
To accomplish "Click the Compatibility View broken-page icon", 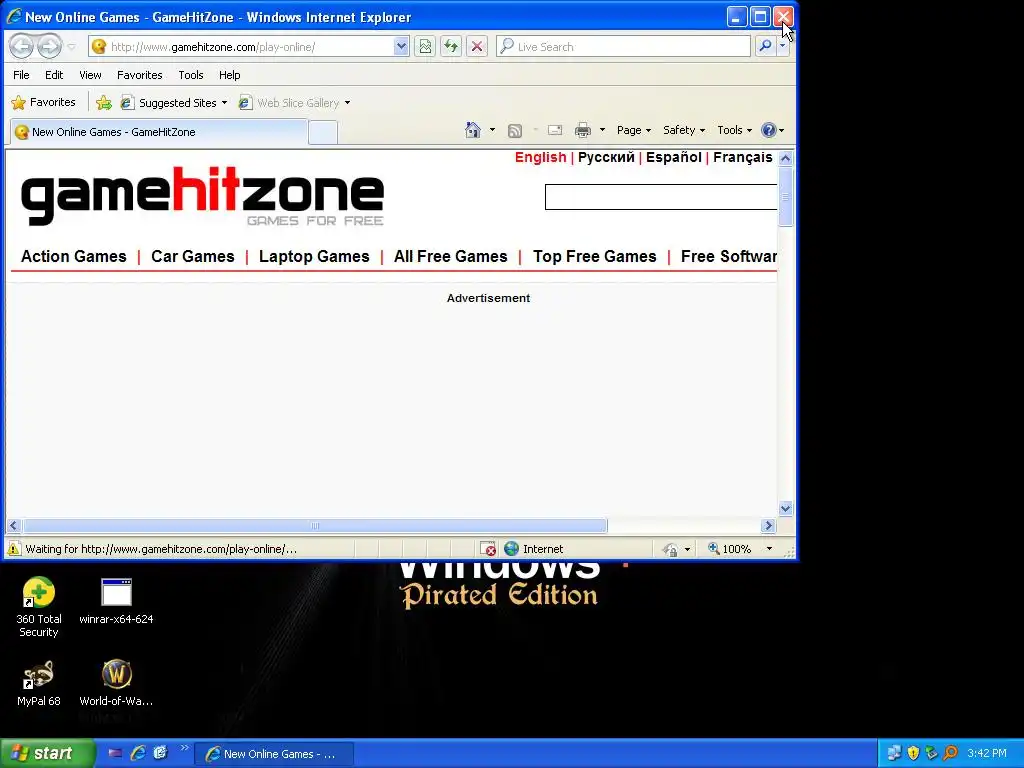I will tap(425, 46).
